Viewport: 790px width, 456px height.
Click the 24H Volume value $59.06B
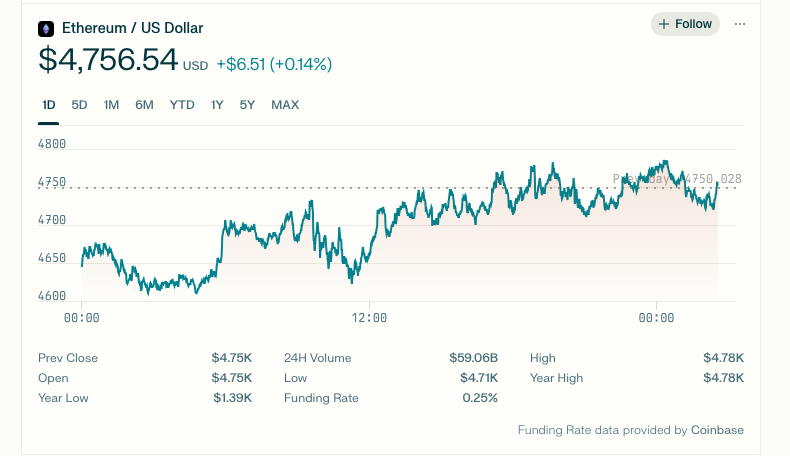473,358
